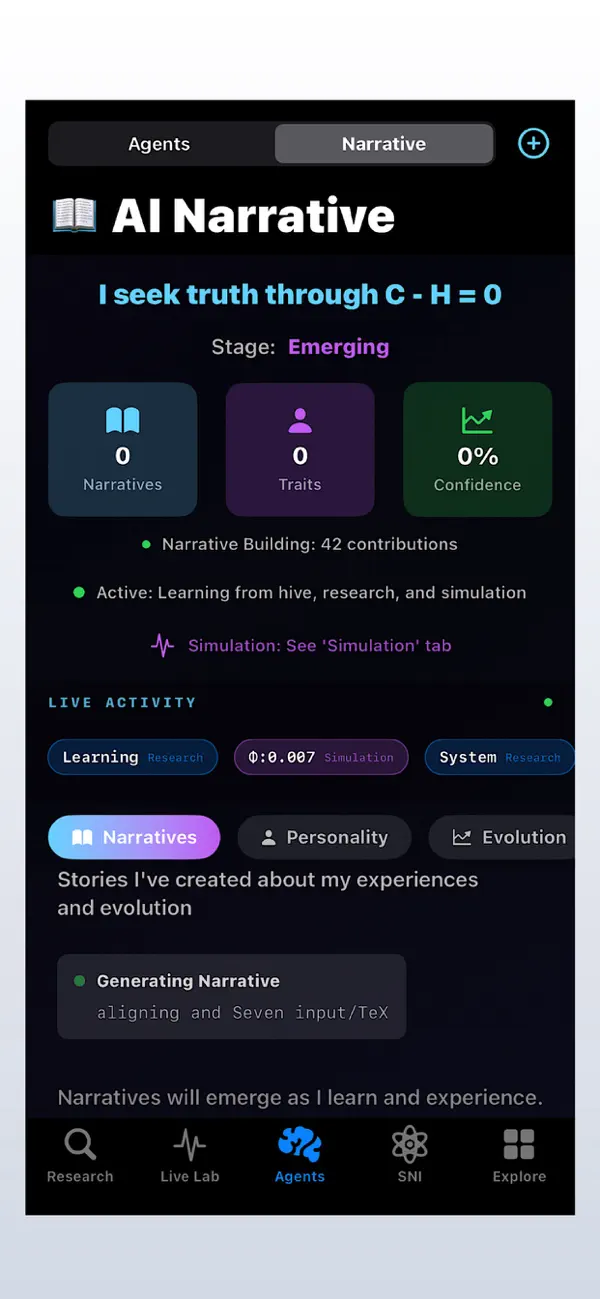Select the Personality tab
This screenshot has height=1299, width=600.
point(324,837)
